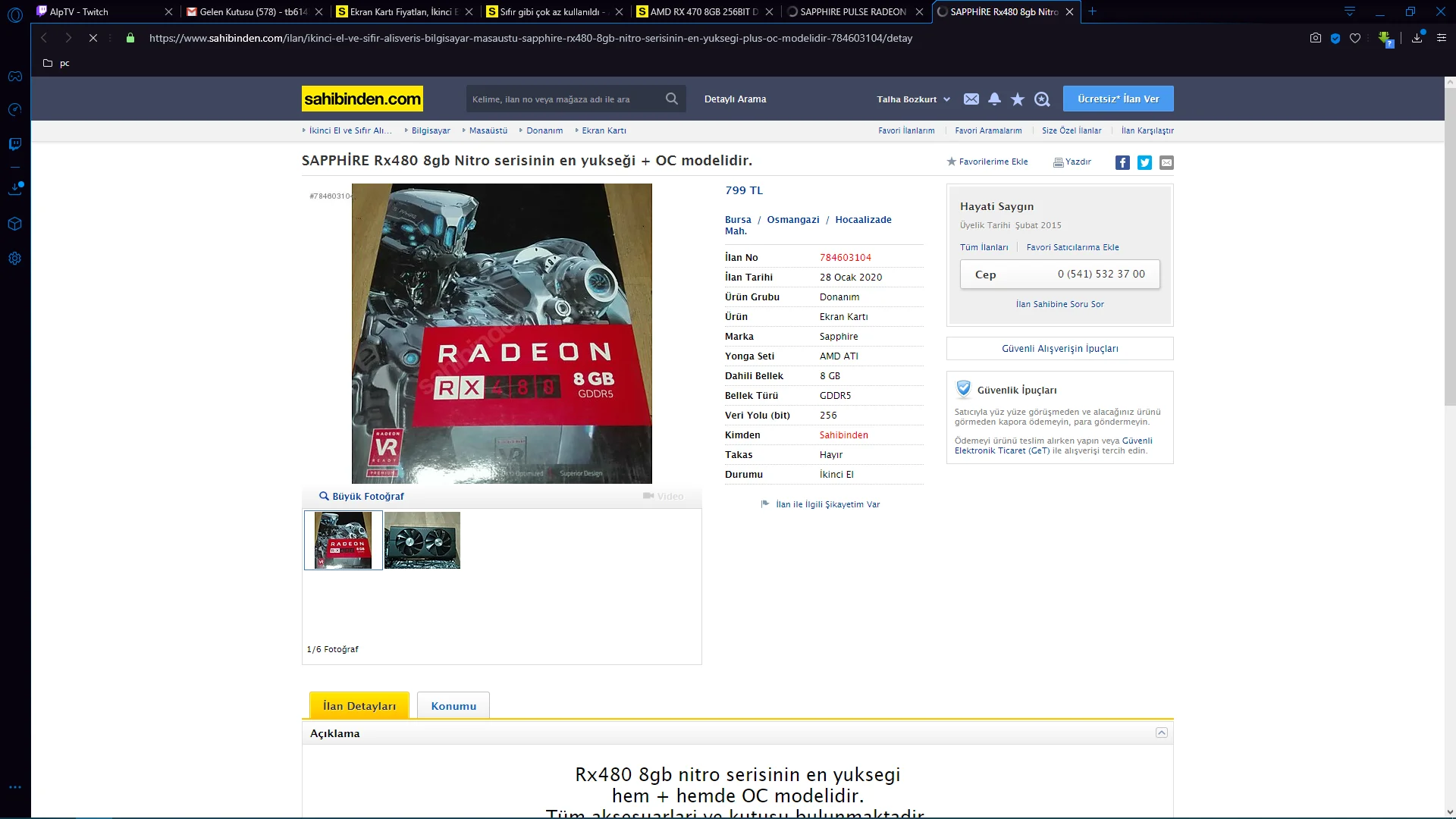
Task: Collapse the Açıklama section
Action: click(x=1161, y=733)
